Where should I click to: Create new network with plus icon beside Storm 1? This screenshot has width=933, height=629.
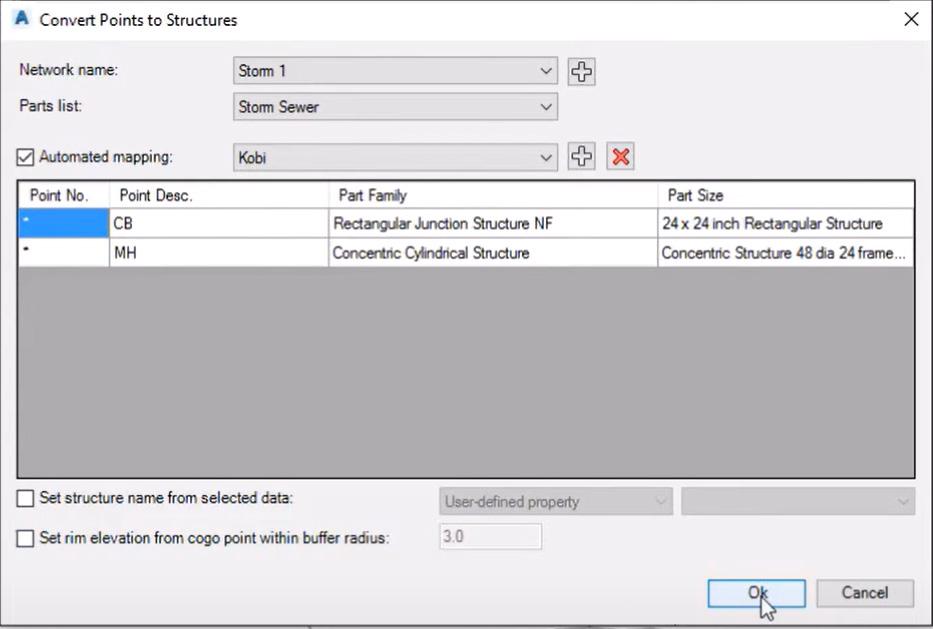(x=581, y=71)
